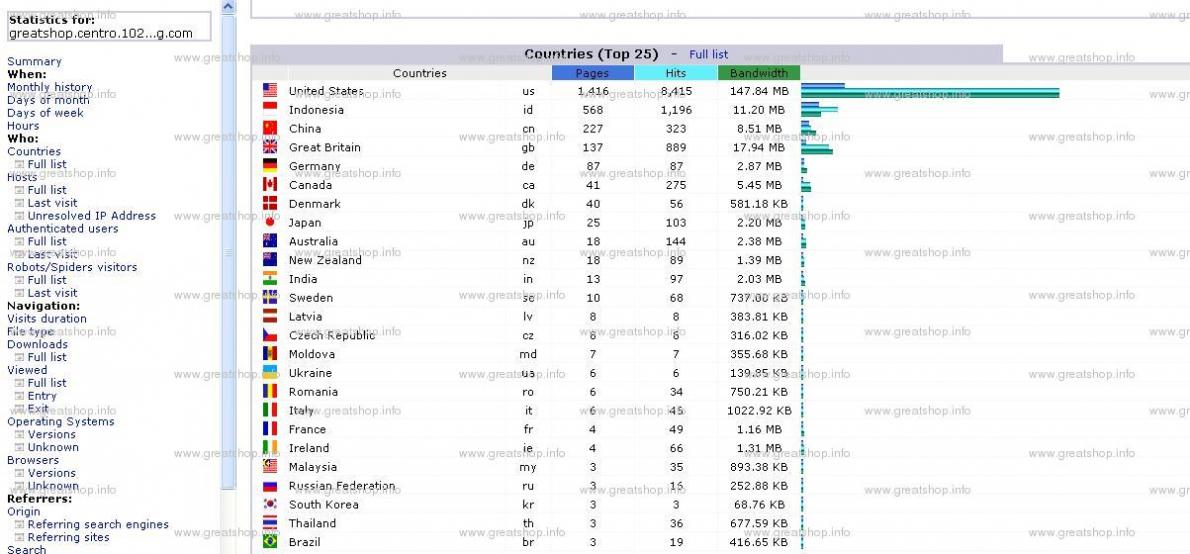Click the Malaysia flag icon
This screenshot has height=554, width=1190.
[x=269, y=467]
